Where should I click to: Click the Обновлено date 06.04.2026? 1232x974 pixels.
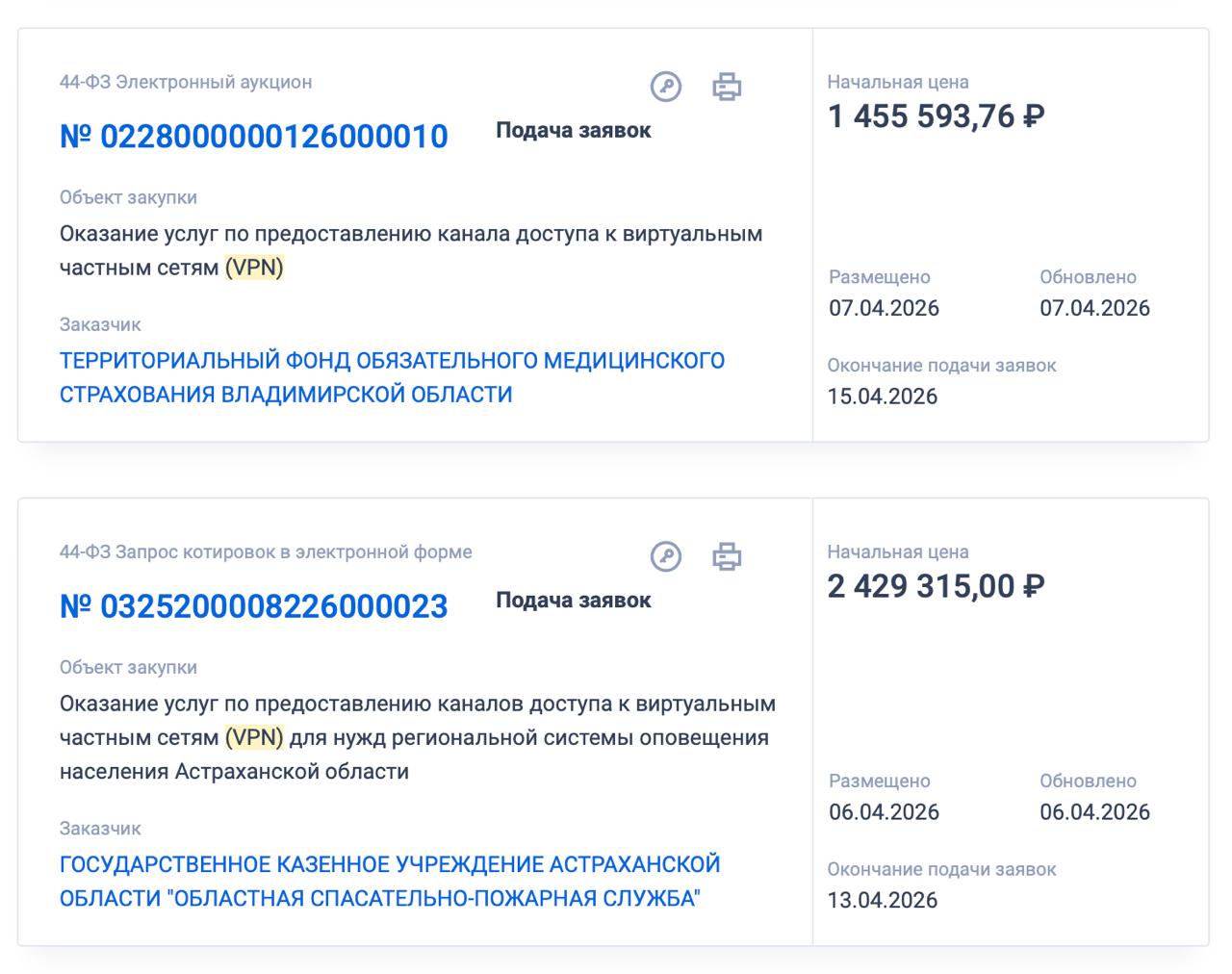pyautogui.click(x=1094, y=812)
